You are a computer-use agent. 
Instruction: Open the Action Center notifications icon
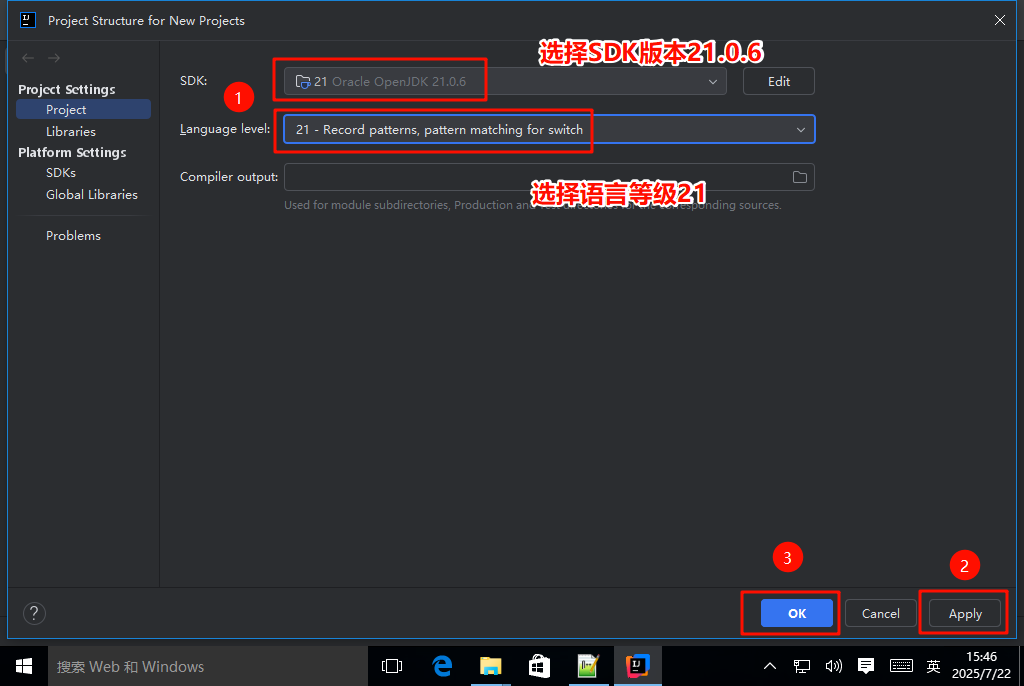866,666
